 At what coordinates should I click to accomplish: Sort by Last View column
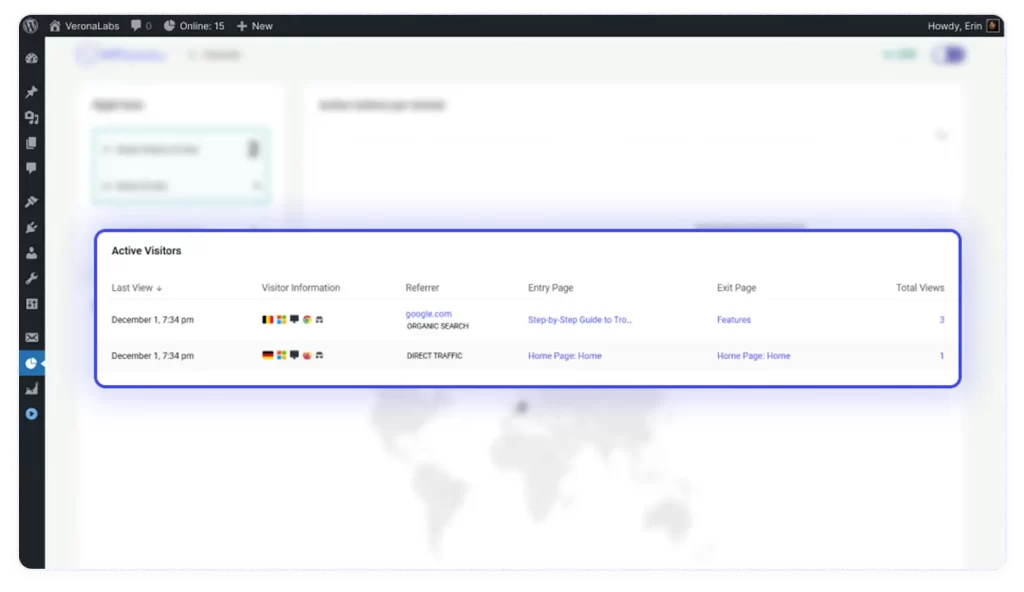click(136, 288)
